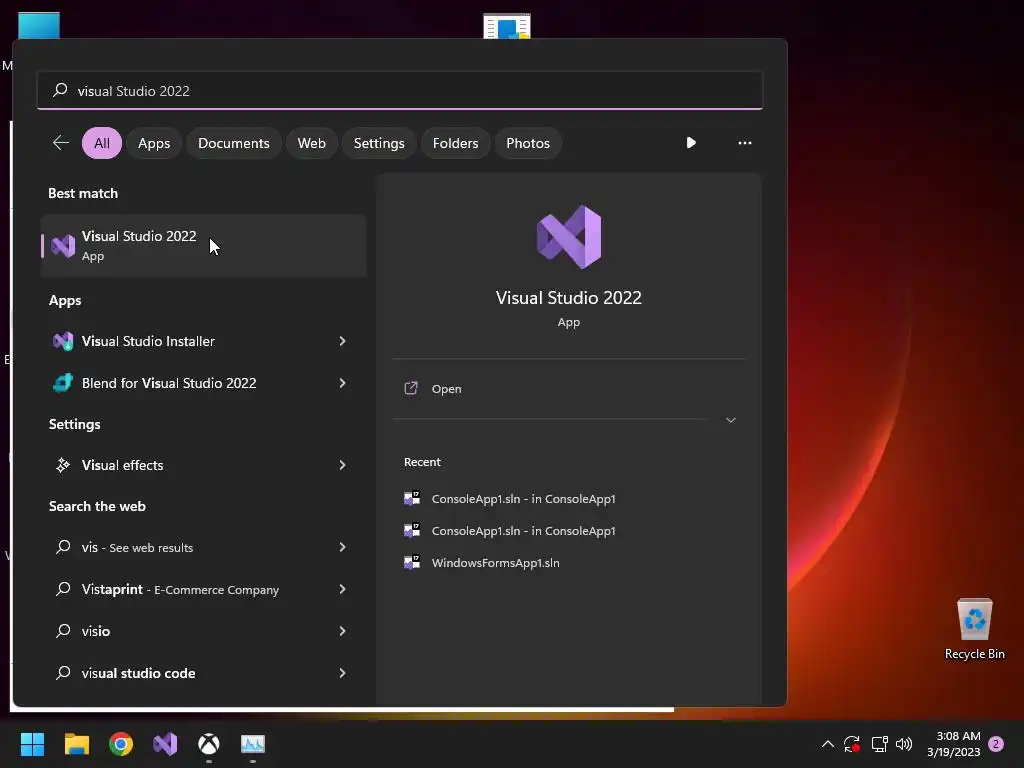This screenshot has height=768, width=1024.
Task: Switch to the Documents filter tab
Action: coord(234,143)
